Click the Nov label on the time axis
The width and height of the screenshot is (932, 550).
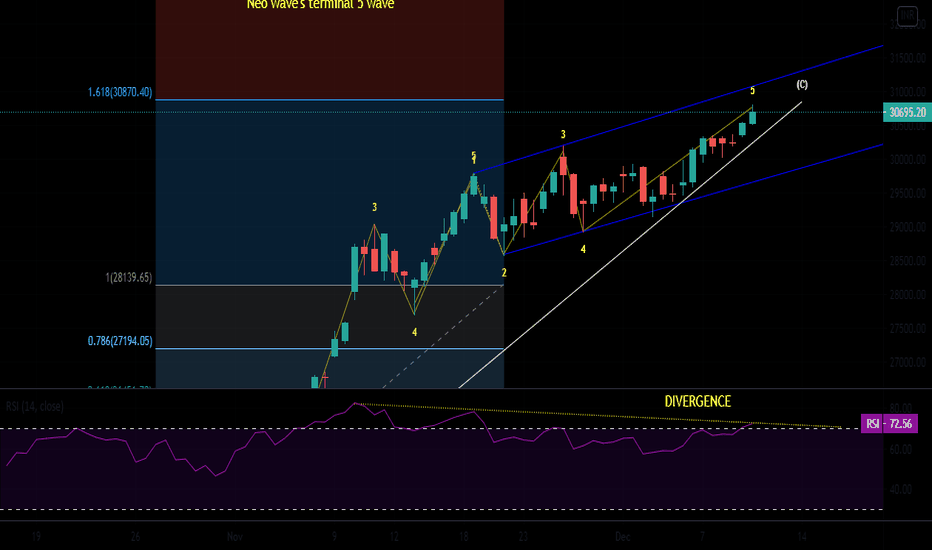(x=235, y=536)
